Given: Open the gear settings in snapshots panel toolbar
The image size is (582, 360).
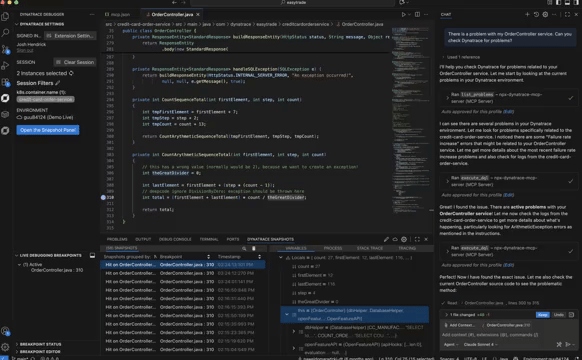Looking at the screenshot, I should point(404,239).
